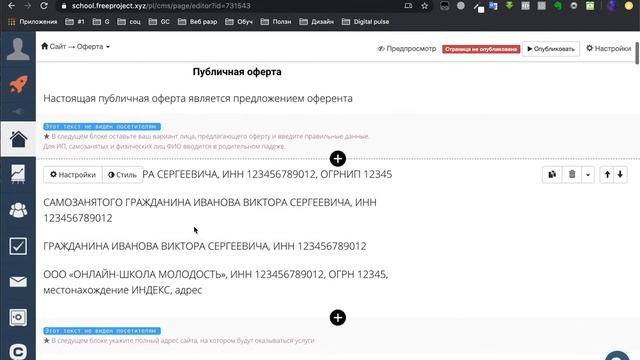Go forward with the browser forward arrow
The width and height of the screenshot is (640, 360).
point(27,6)
